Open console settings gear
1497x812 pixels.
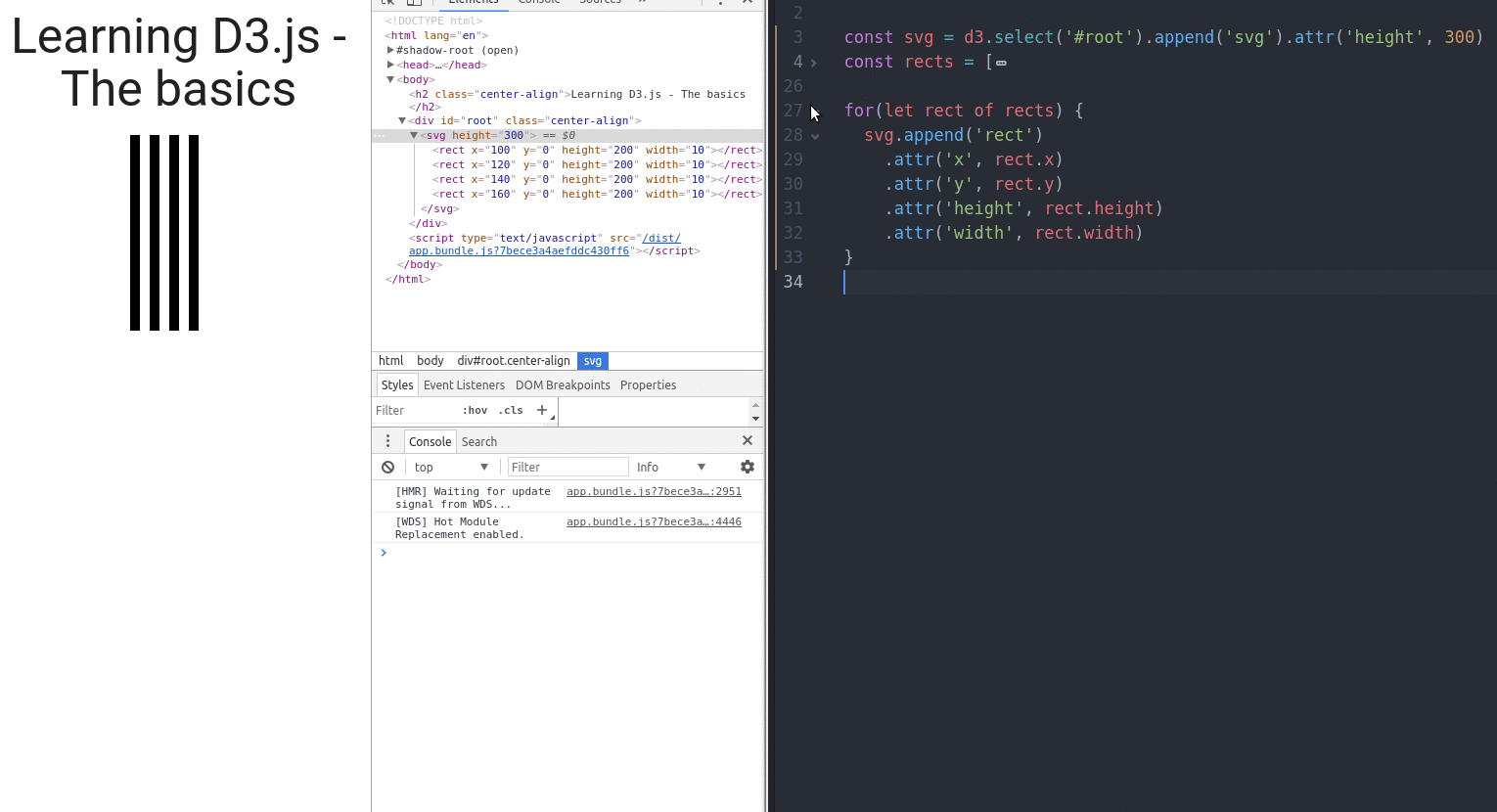coord(748,467)
